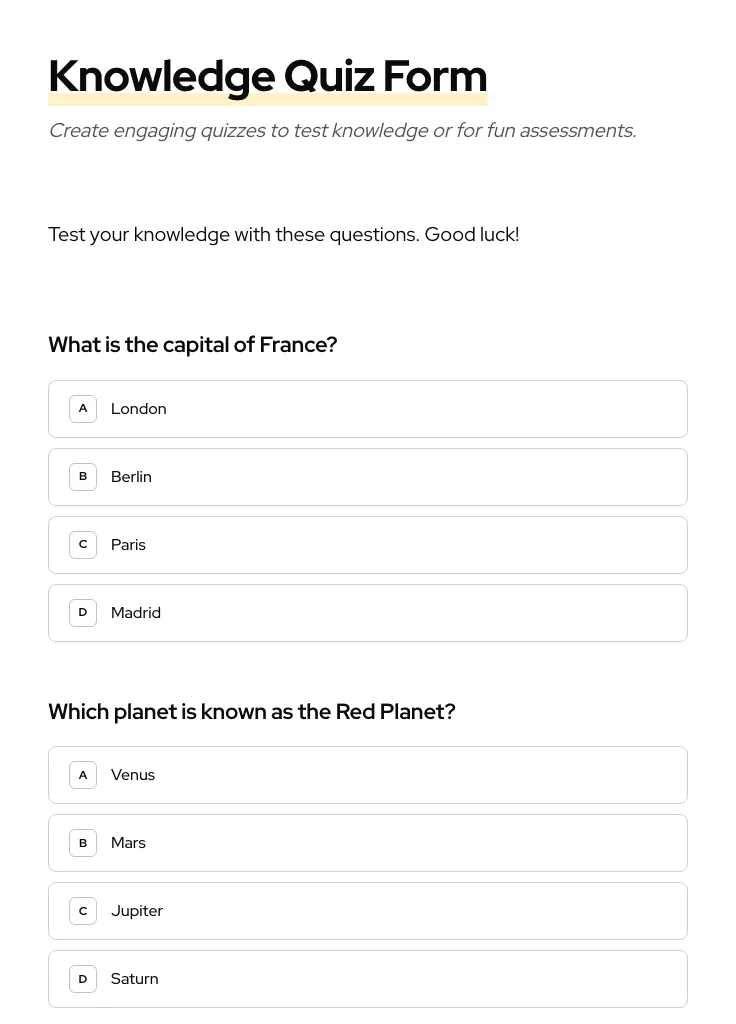Click the "Knowledge Quiz Form" heading

pyautogui.click(x=267, y=75)
